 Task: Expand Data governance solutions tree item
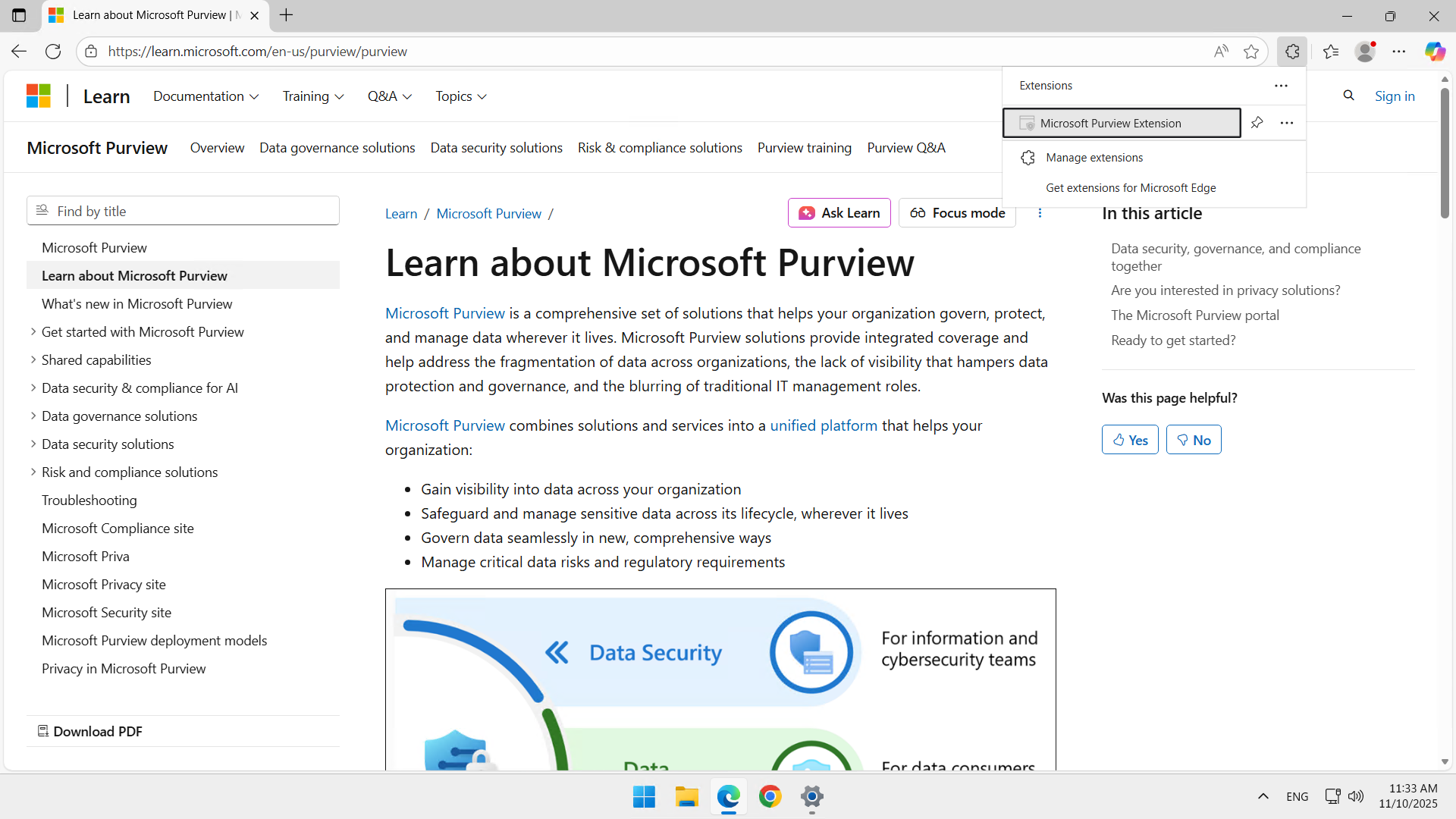(33, 416)
